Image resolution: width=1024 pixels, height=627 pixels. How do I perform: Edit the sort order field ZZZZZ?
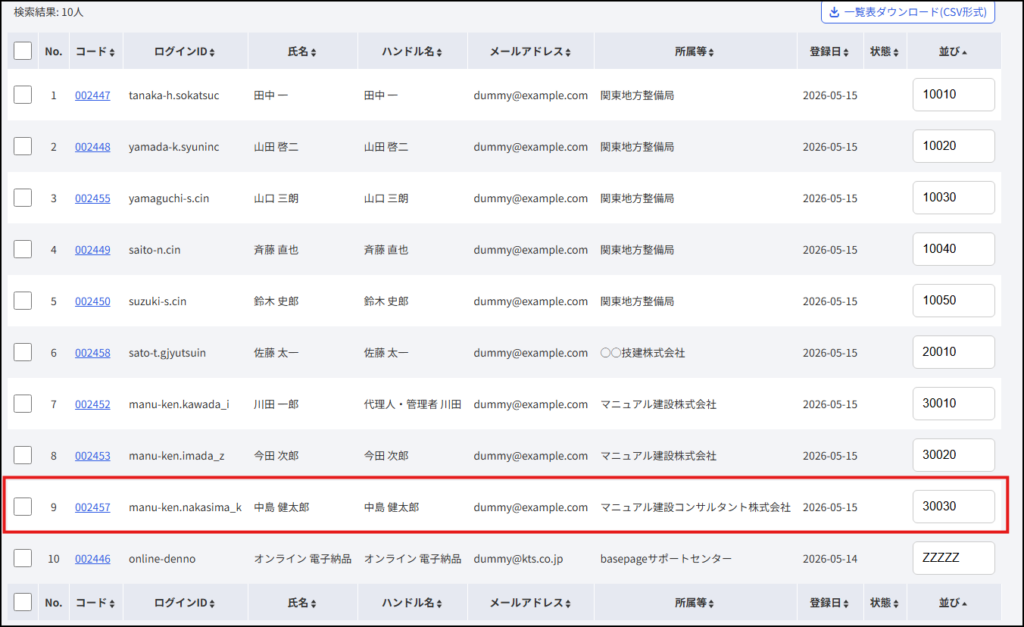point(953,558)
